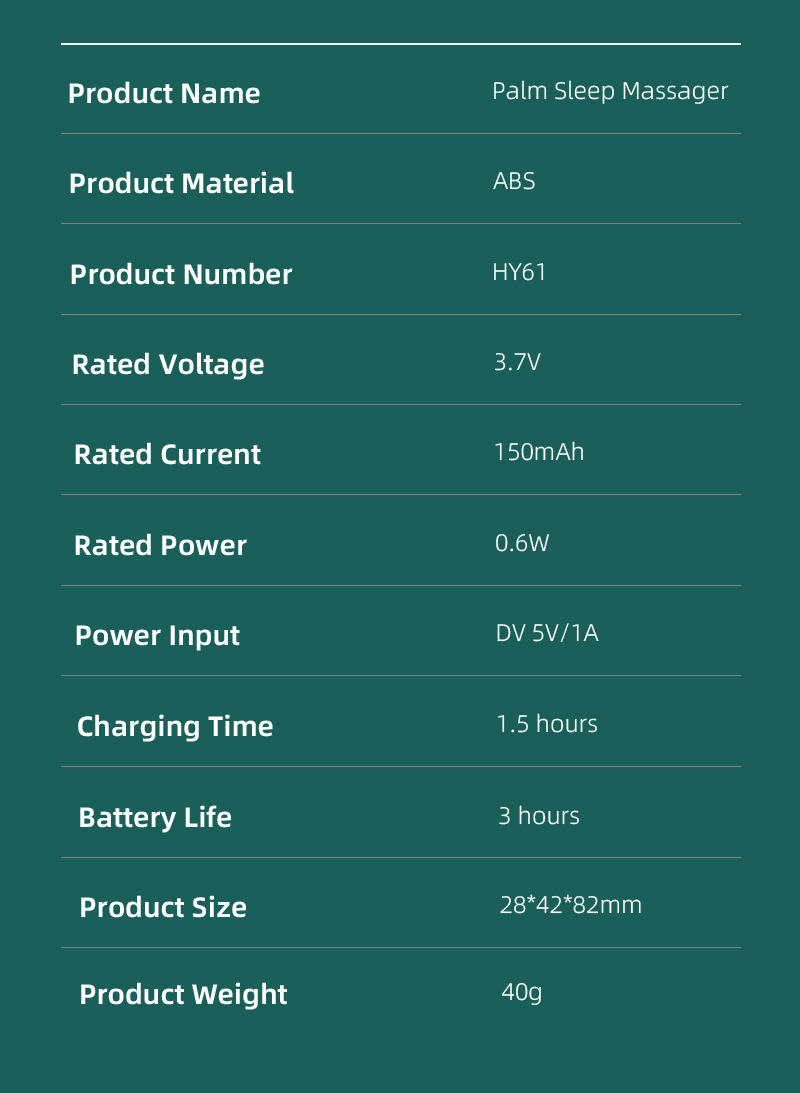Screen dimensions: 800x1093
Task: Click the Product Material label
Action: (x=181, y=183)
